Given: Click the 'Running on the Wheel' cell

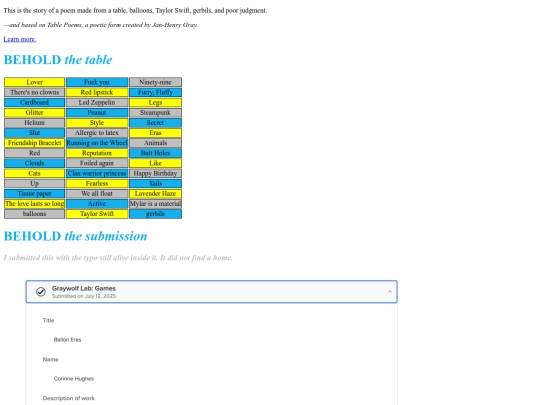Looking at the screenshot, I should (x=97, y=143).
